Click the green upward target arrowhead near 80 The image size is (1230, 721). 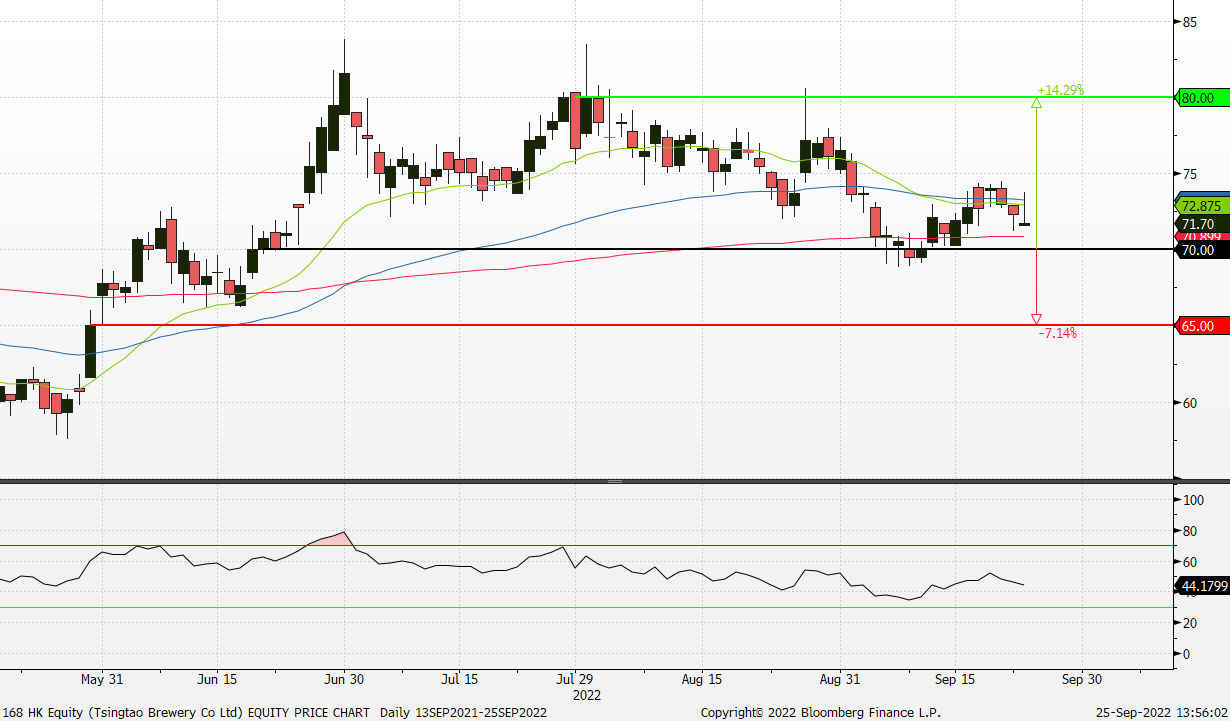tap(1036, 102)
